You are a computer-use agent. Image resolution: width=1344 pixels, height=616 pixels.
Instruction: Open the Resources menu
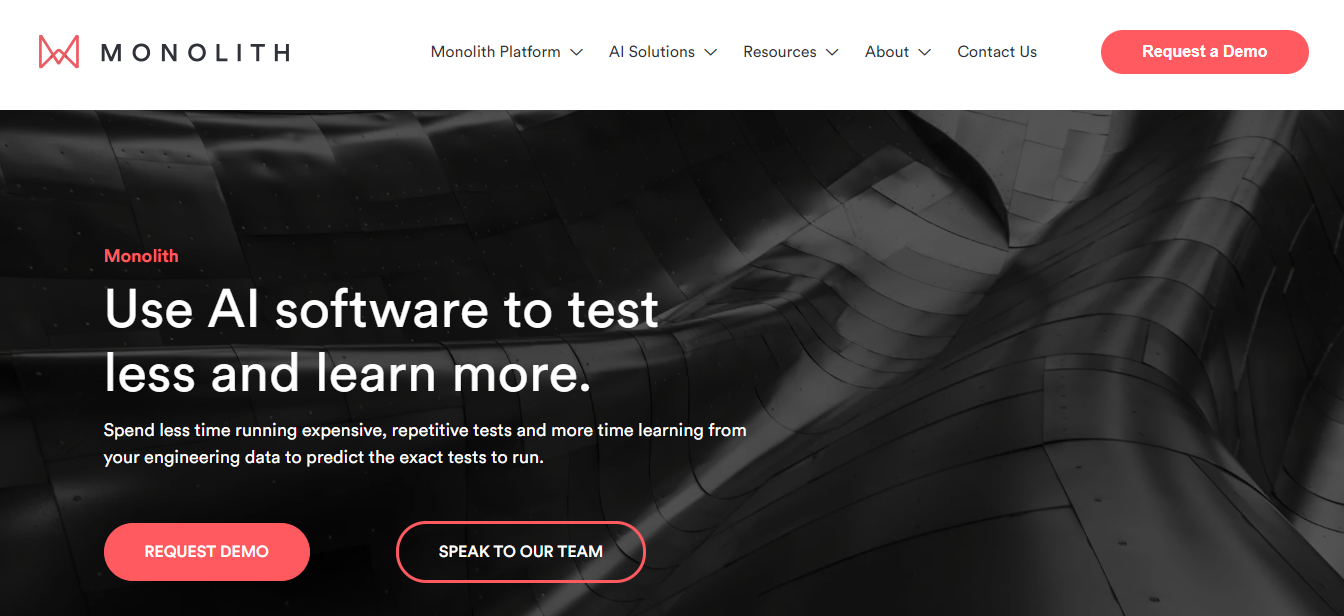(779, 52)
